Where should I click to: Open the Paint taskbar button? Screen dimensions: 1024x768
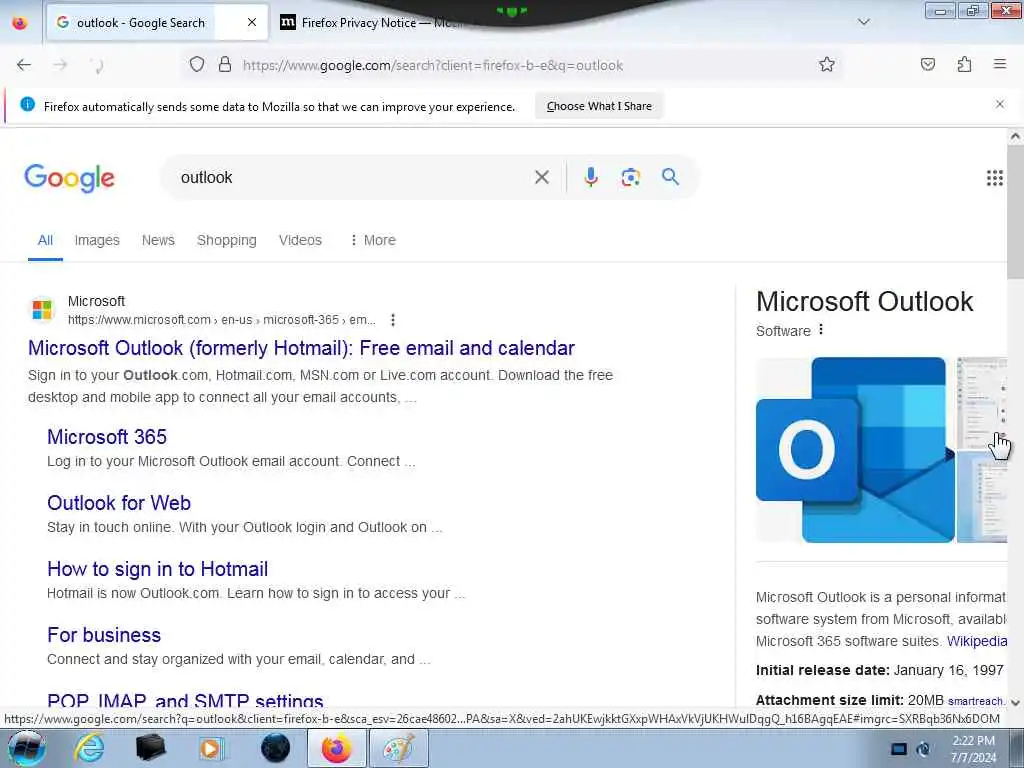coord(398,748)
